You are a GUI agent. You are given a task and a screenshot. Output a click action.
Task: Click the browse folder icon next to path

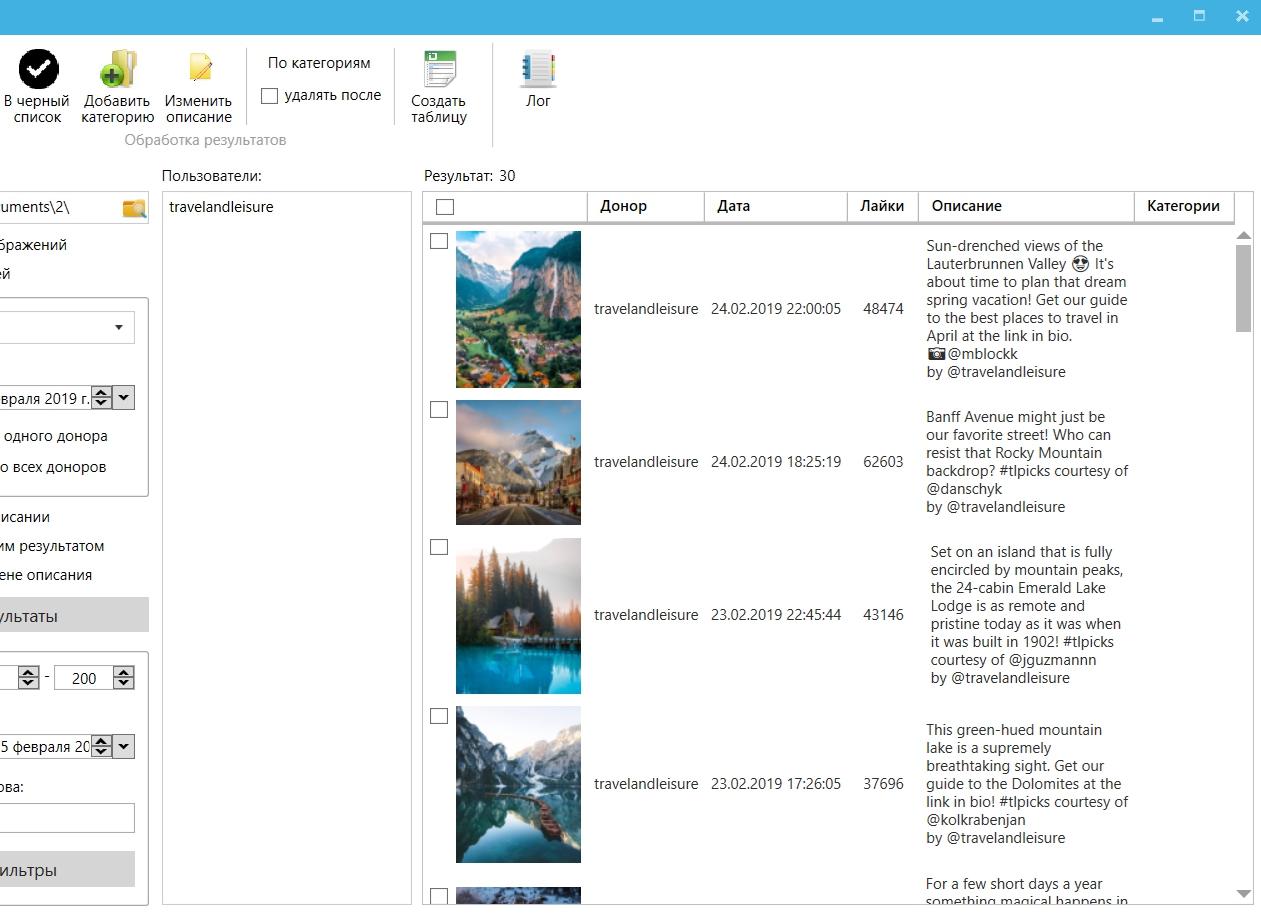pyautogui.click(x=134, y=208)
